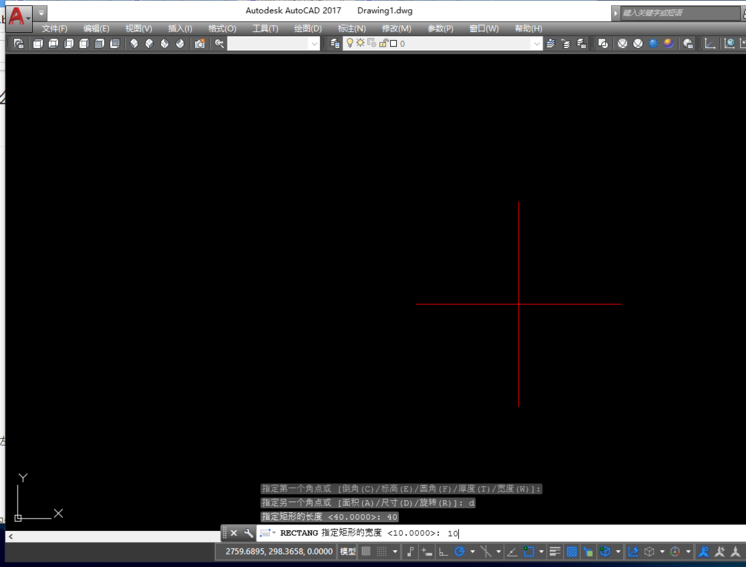Expand the empty view name combo box

point(314,44)
